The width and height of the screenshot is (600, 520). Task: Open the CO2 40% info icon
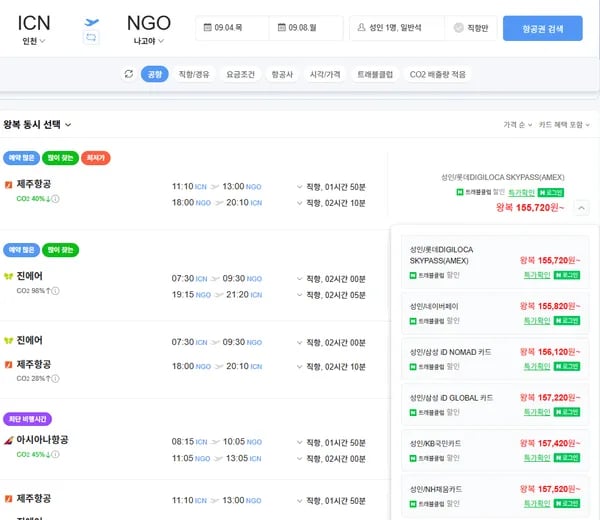pos(55,199)
